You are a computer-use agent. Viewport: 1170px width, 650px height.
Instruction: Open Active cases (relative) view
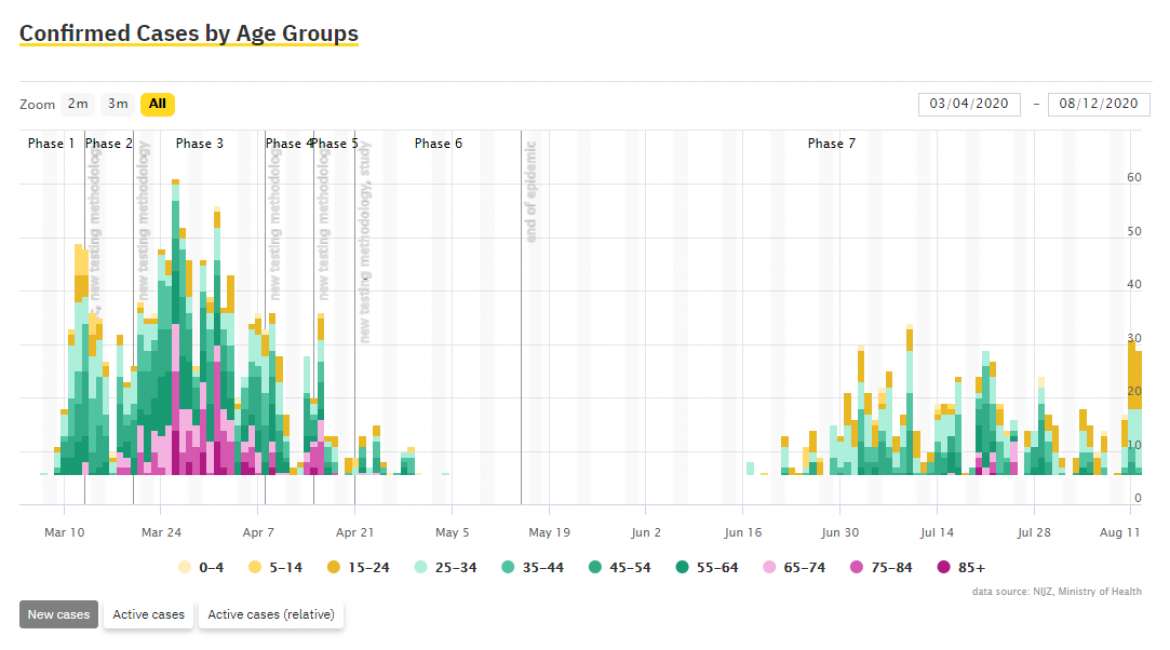pos(271,614)
